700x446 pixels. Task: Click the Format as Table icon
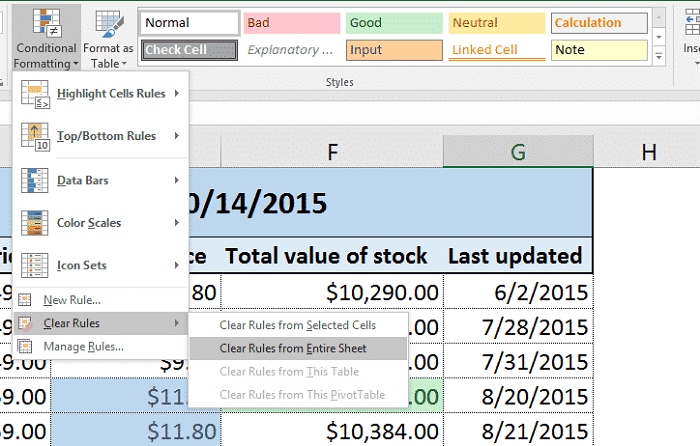[107, 22]
